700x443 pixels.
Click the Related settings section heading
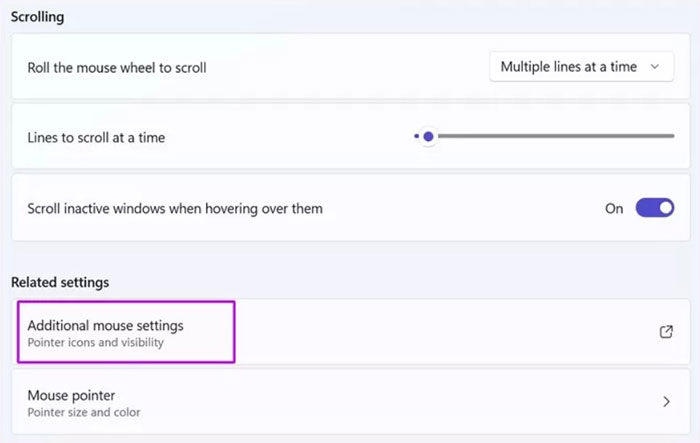point(60,282)
